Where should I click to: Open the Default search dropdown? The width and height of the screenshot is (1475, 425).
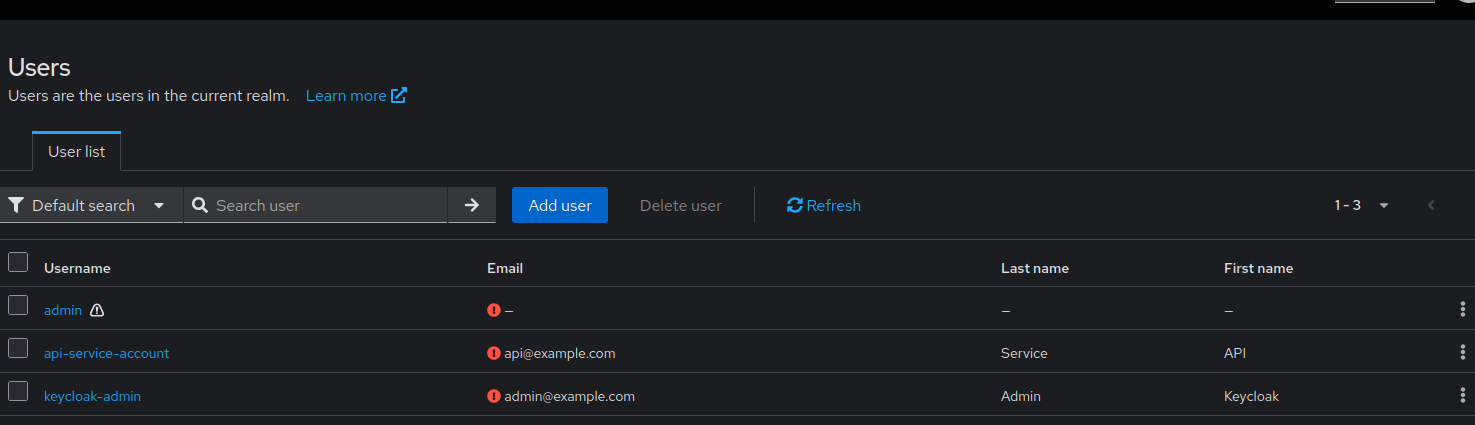click(91, 205)
